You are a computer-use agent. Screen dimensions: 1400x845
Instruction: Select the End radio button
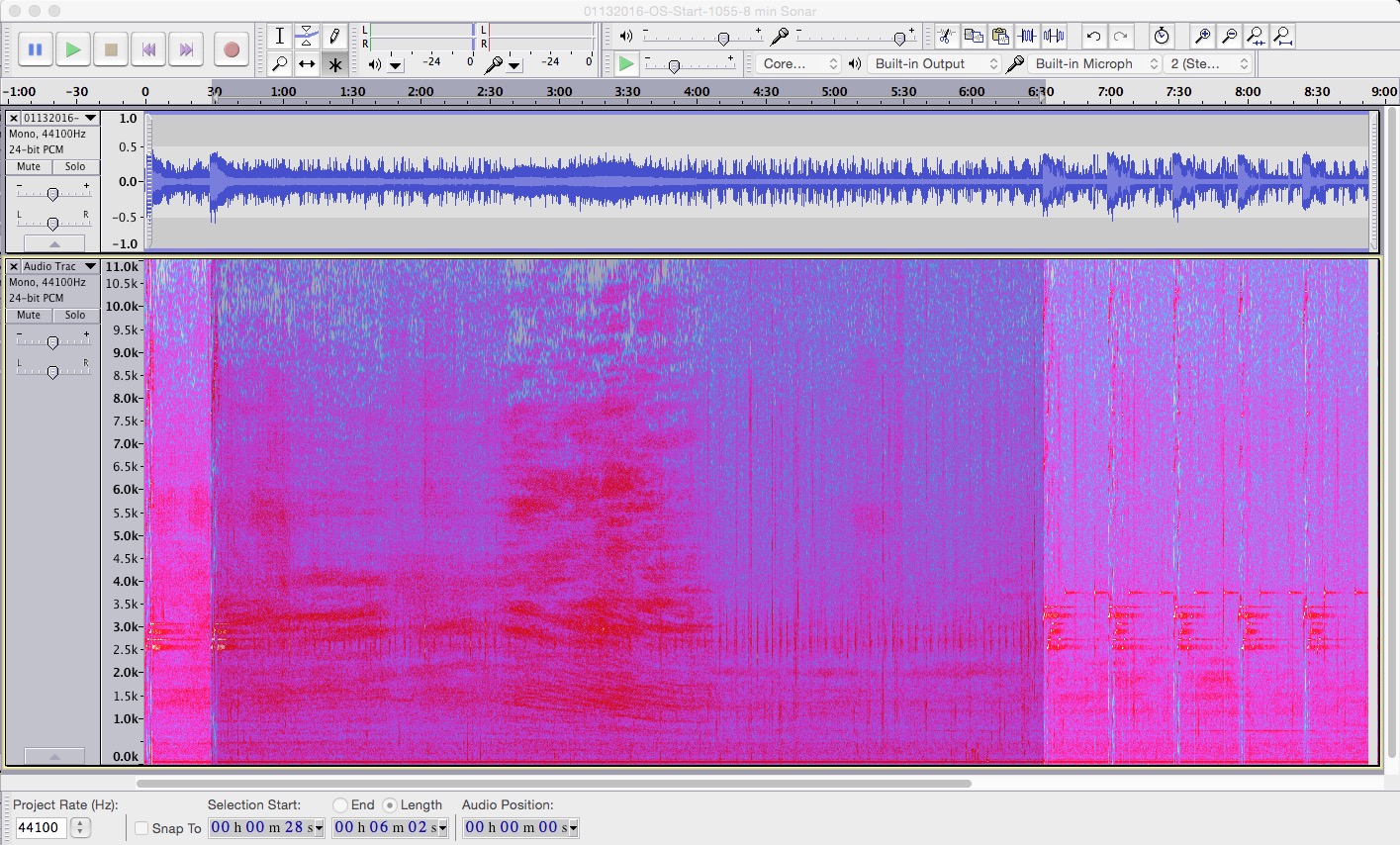point(340,805)
